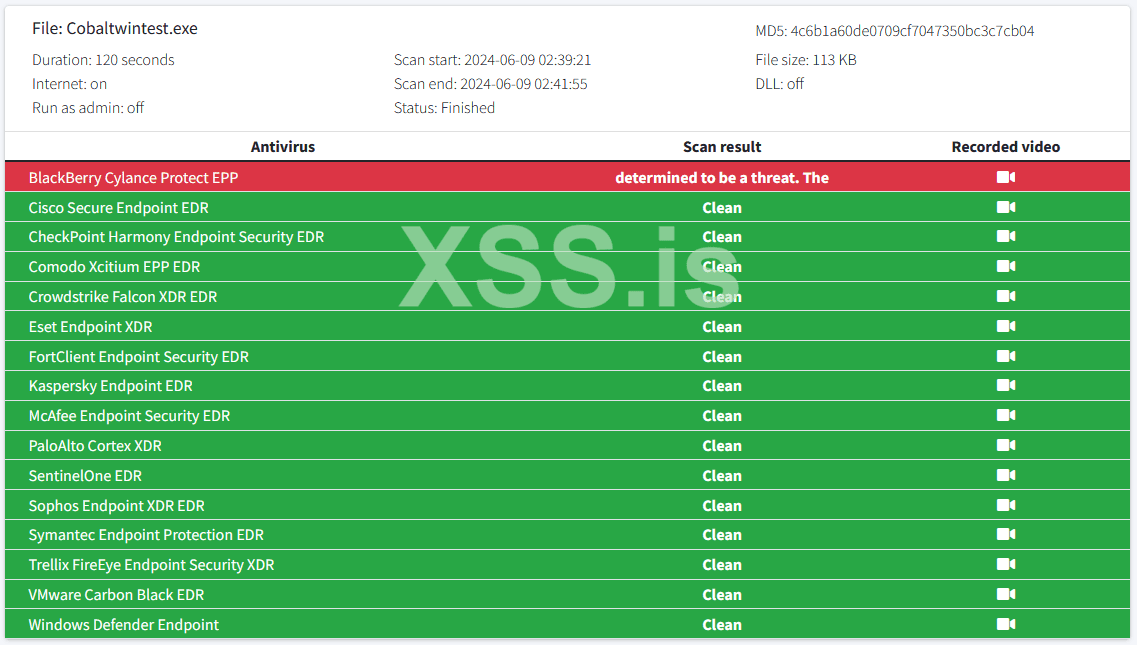
Task: Click the 'determined to be a threat' result
Action: pyautogui.click(x=722, y=178)
